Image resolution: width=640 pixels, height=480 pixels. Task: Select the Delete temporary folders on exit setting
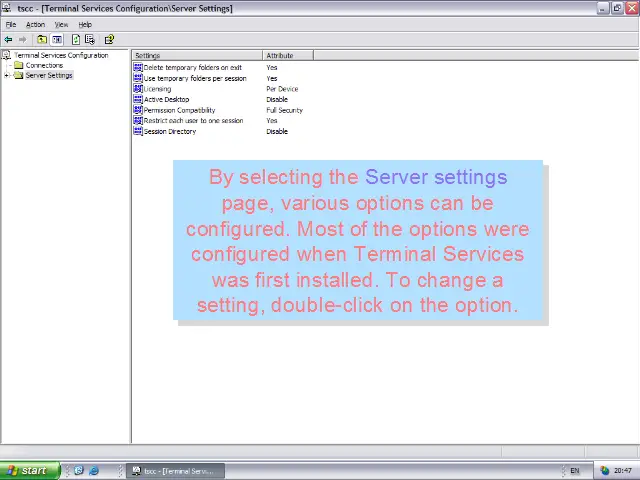pos(193,67)
